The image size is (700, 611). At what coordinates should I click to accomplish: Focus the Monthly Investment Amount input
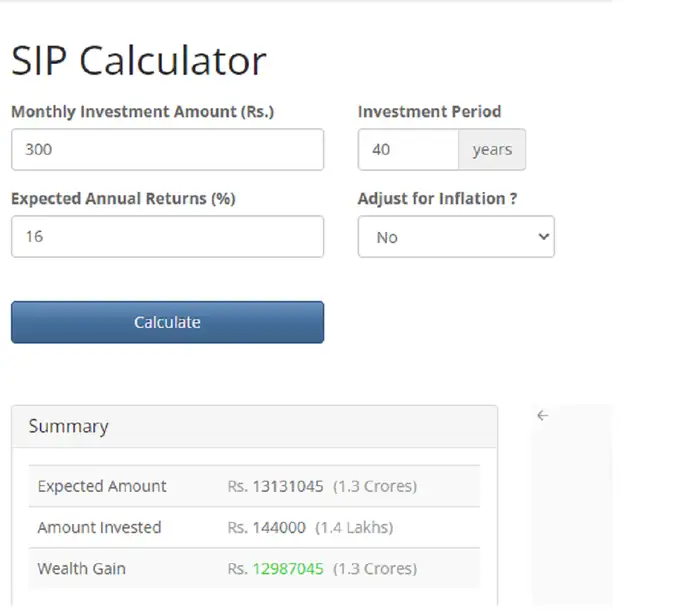[167, 150]
